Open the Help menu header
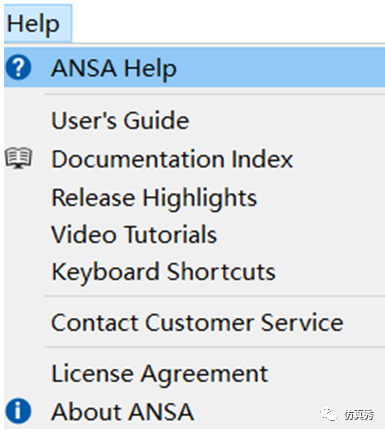Image resolution: width=385 pixels, height=432 pixels. pyautogui.click(x=38, y=23)
